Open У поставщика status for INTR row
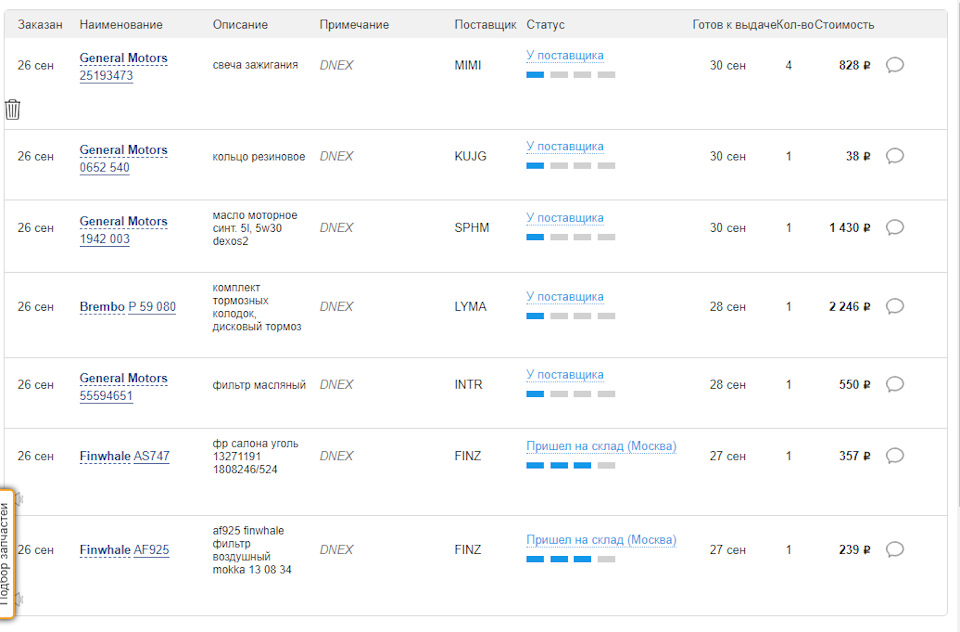The image size is (960, 632). click(564, 375)
